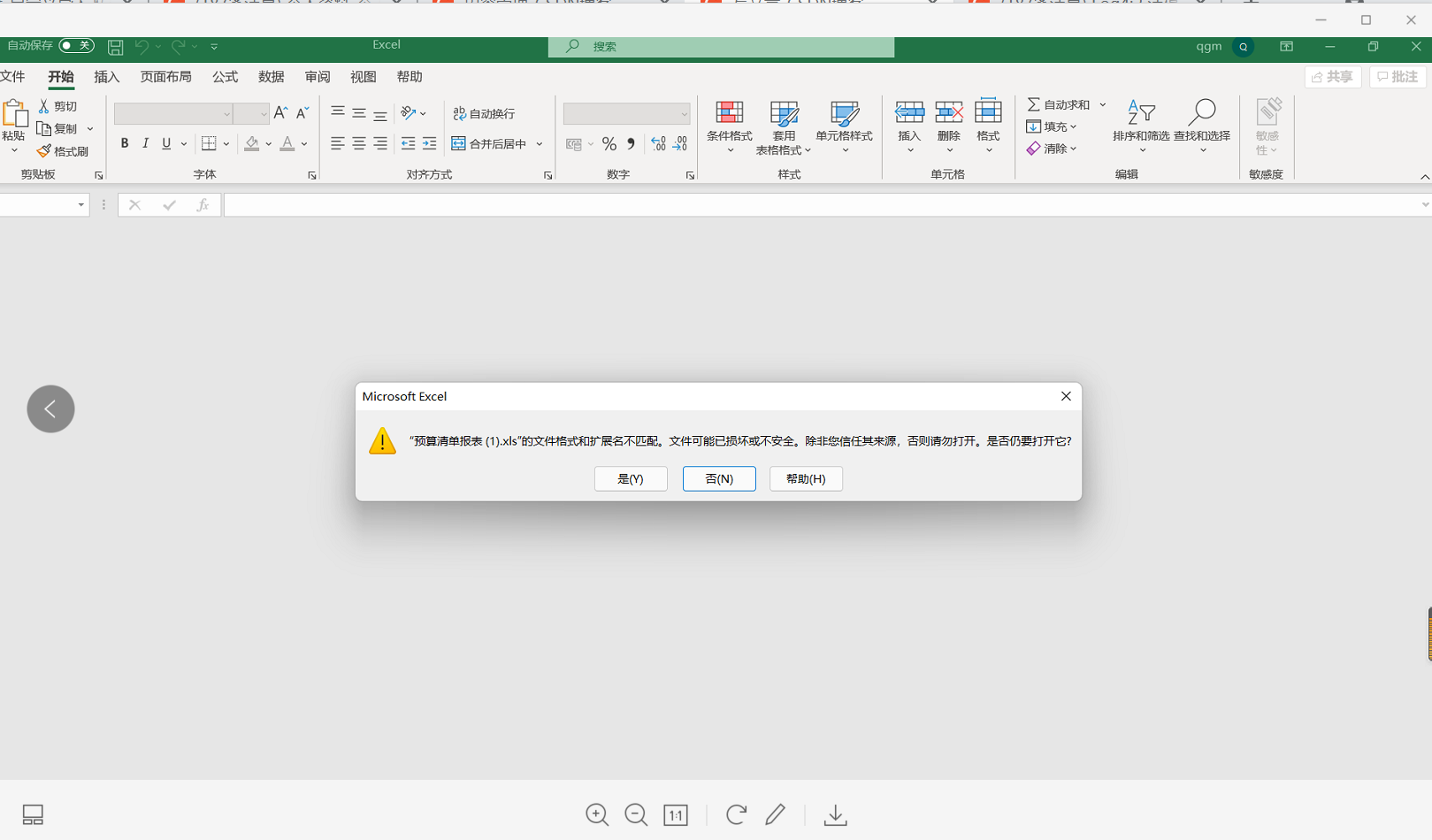Enable 自动换行 (Wrap Text)
Viewport: 1432px width, 840px height.
483,113
